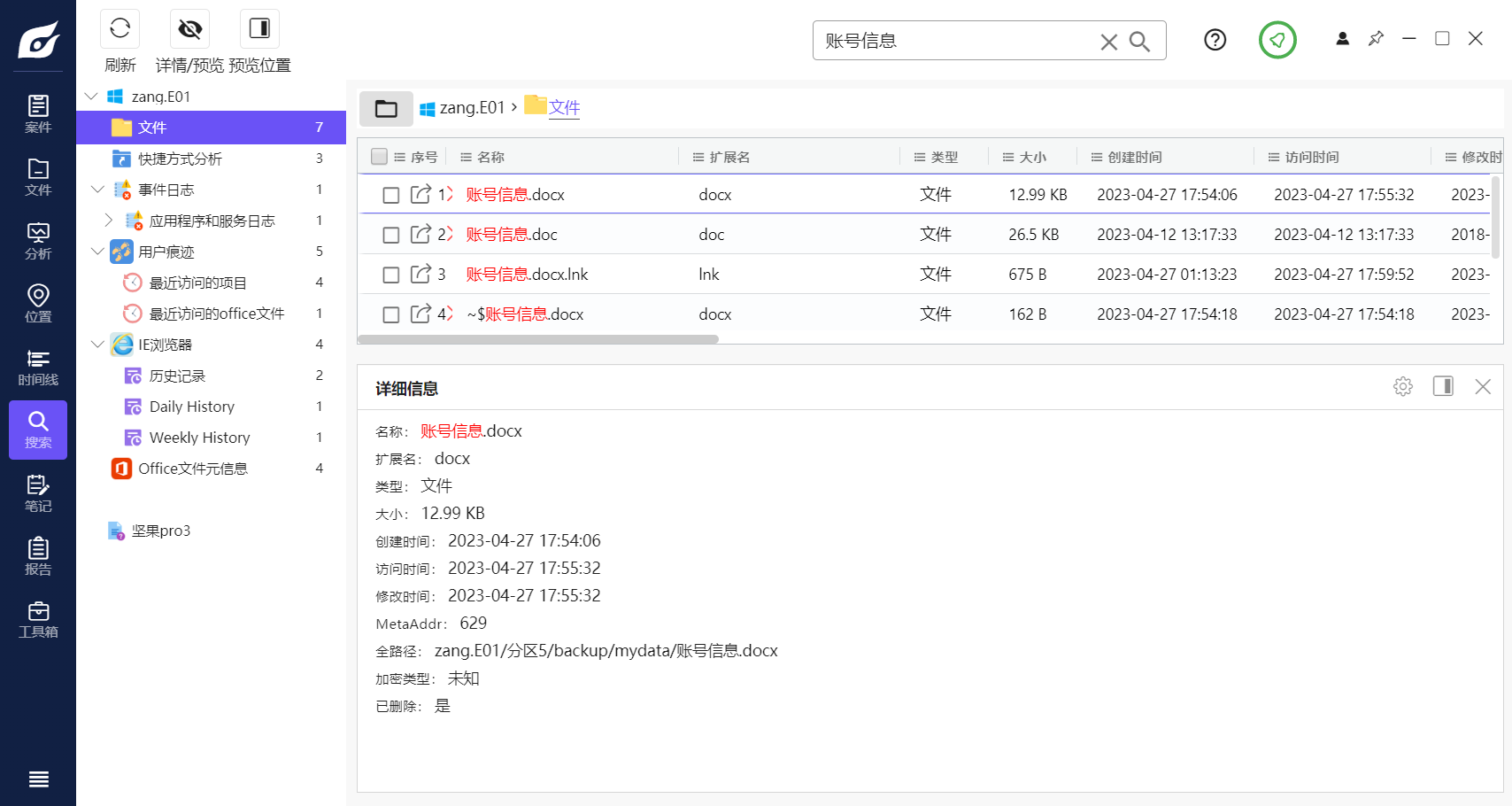This screenshot has height=806, width=1512.
Task: Open the 时间线 sidebar section
Action: (x=38, y=367)
